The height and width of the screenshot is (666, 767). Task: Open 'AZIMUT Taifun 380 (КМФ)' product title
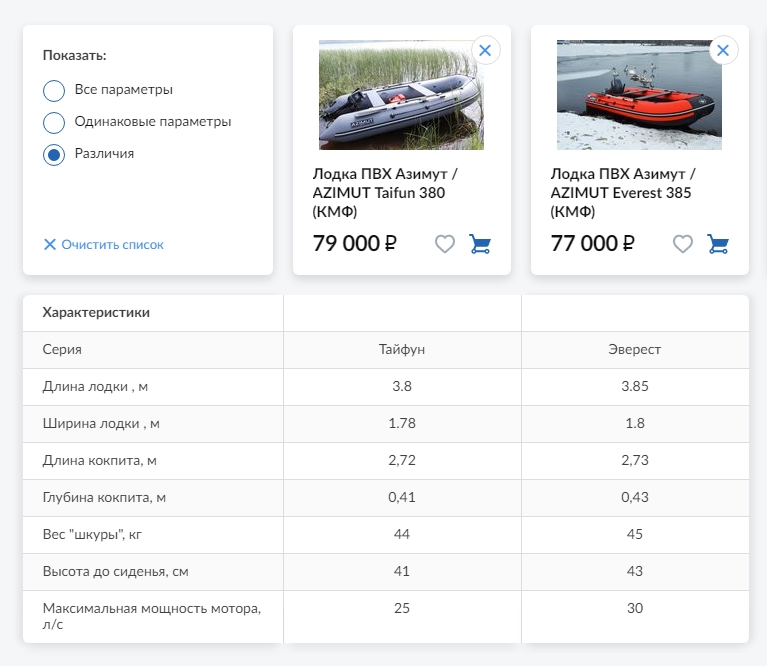tap(385, 193)
